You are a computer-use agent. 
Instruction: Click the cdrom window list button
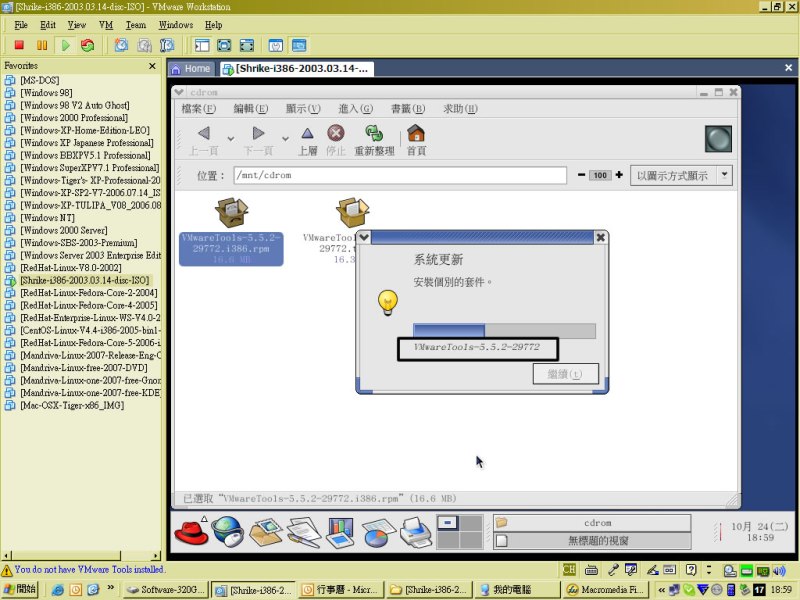tap(592, 522)
